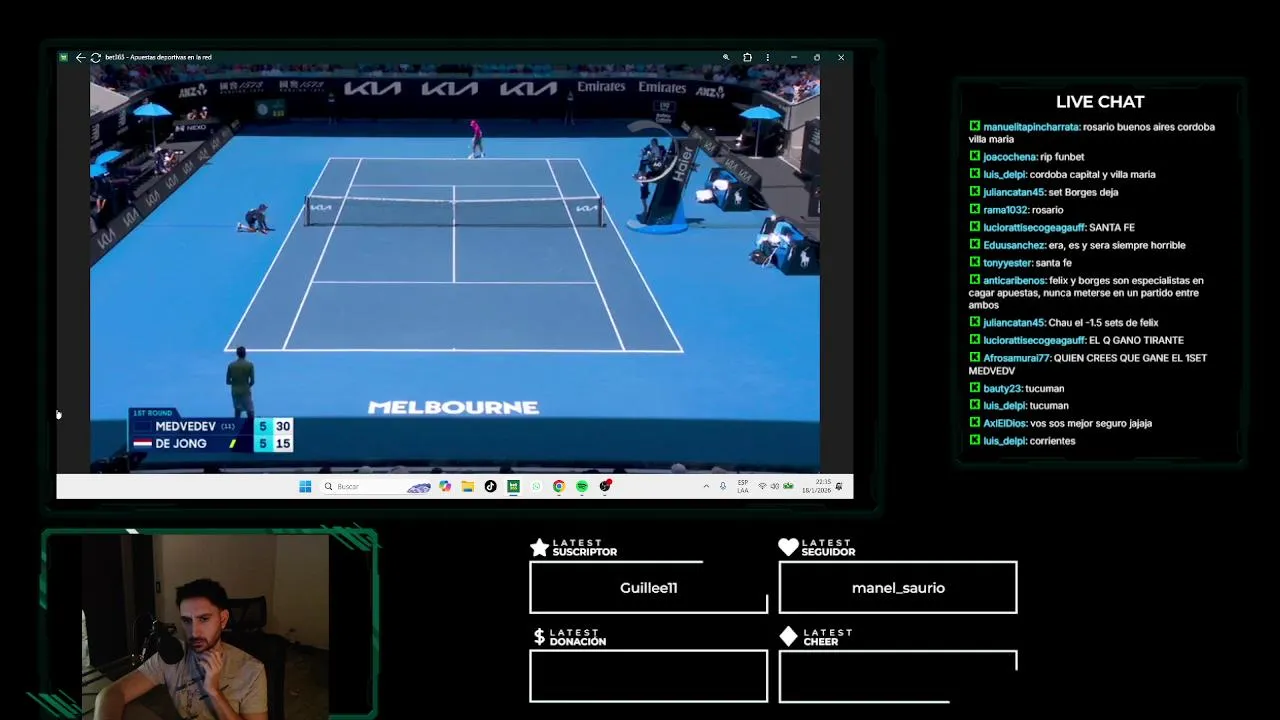Viewport: 1280px width, 720px height.
Task: Select 'set Borges deja' chat message
Action: [1043, 192]
